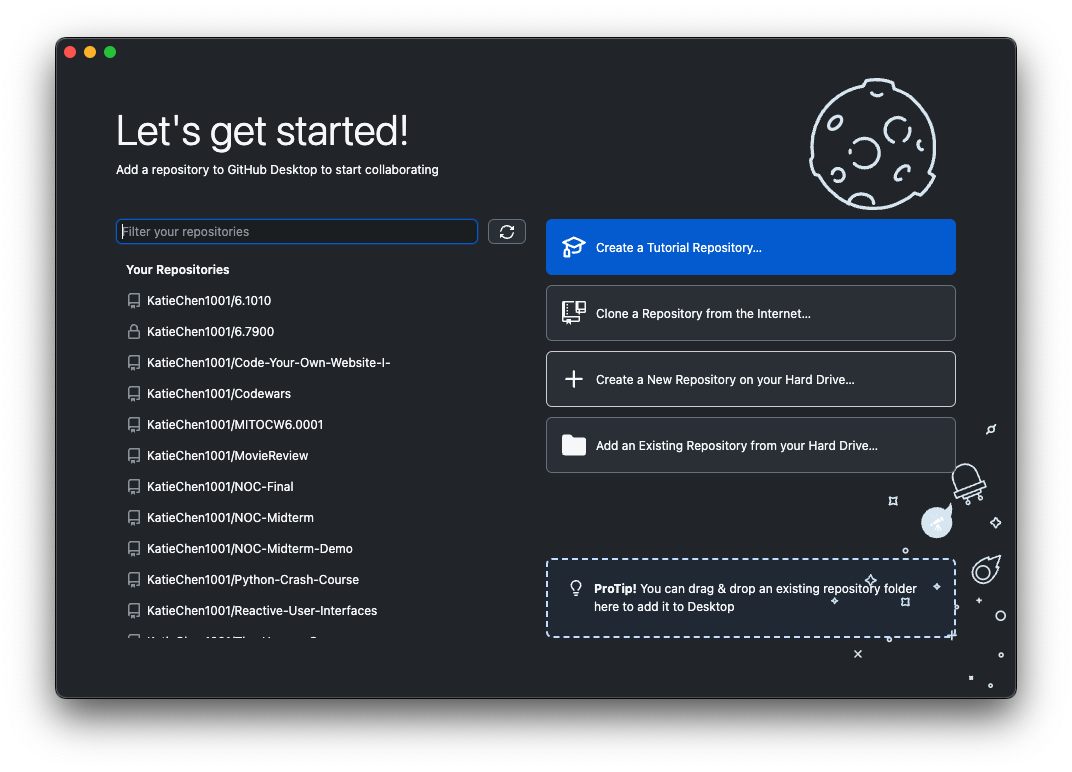Open Add an Existing Repository from your Hard Drive
Viewport: 1072px width, 772px height.
click(x=750, y=445)
